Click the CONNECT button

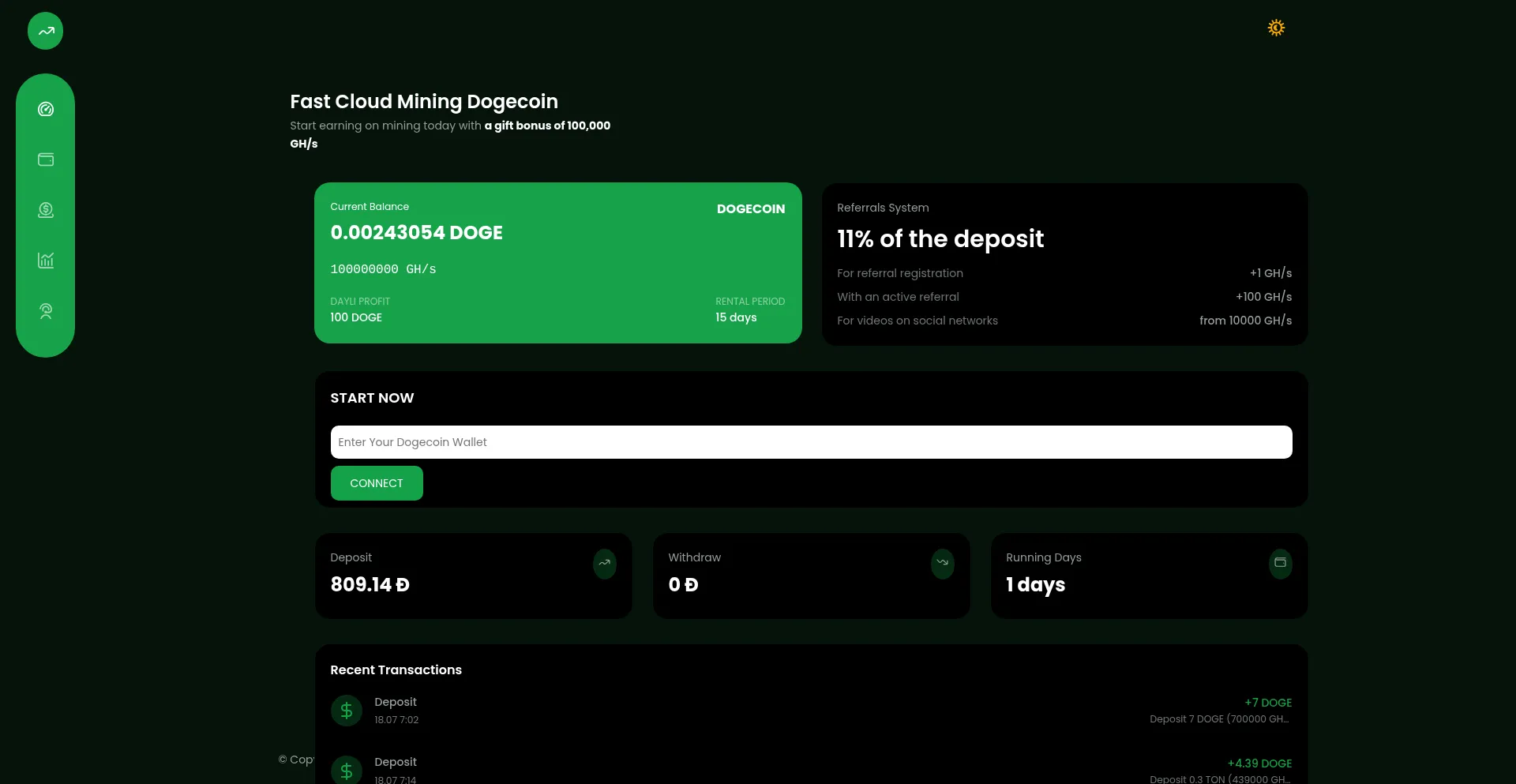[377, 483]
